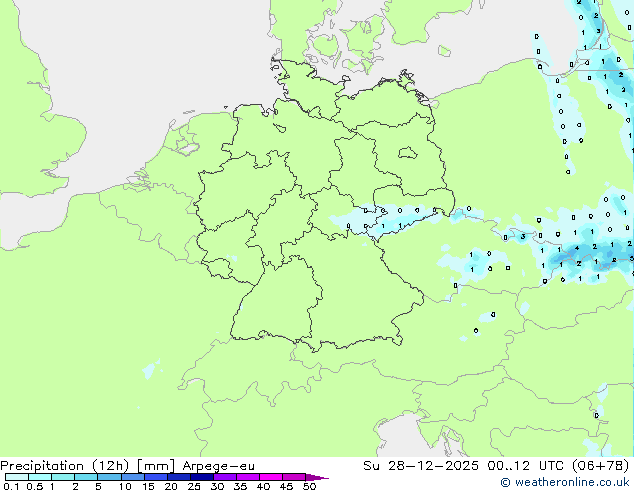Screen dimensions: 634x490
Task: Click the '45' legend scale label
Action: point(286,486)
